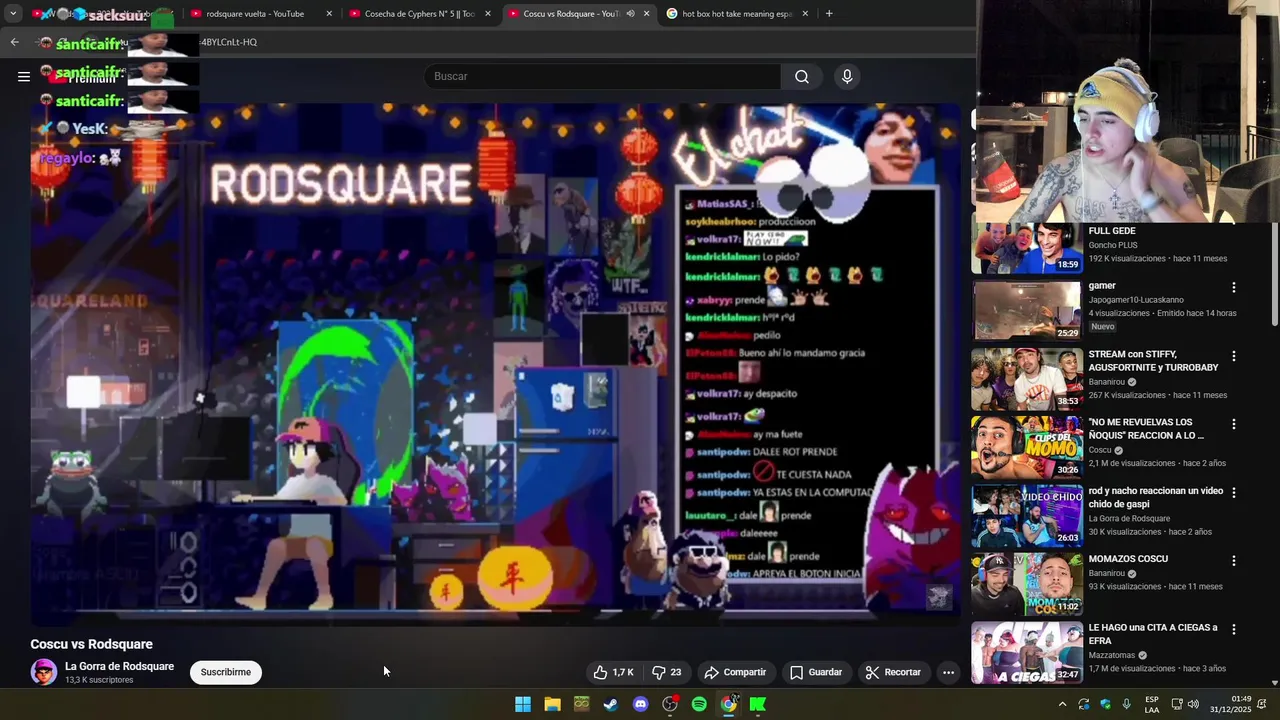
Task: Switch to hot box hot take meaning tab
Action: click(x=737, y=14)
